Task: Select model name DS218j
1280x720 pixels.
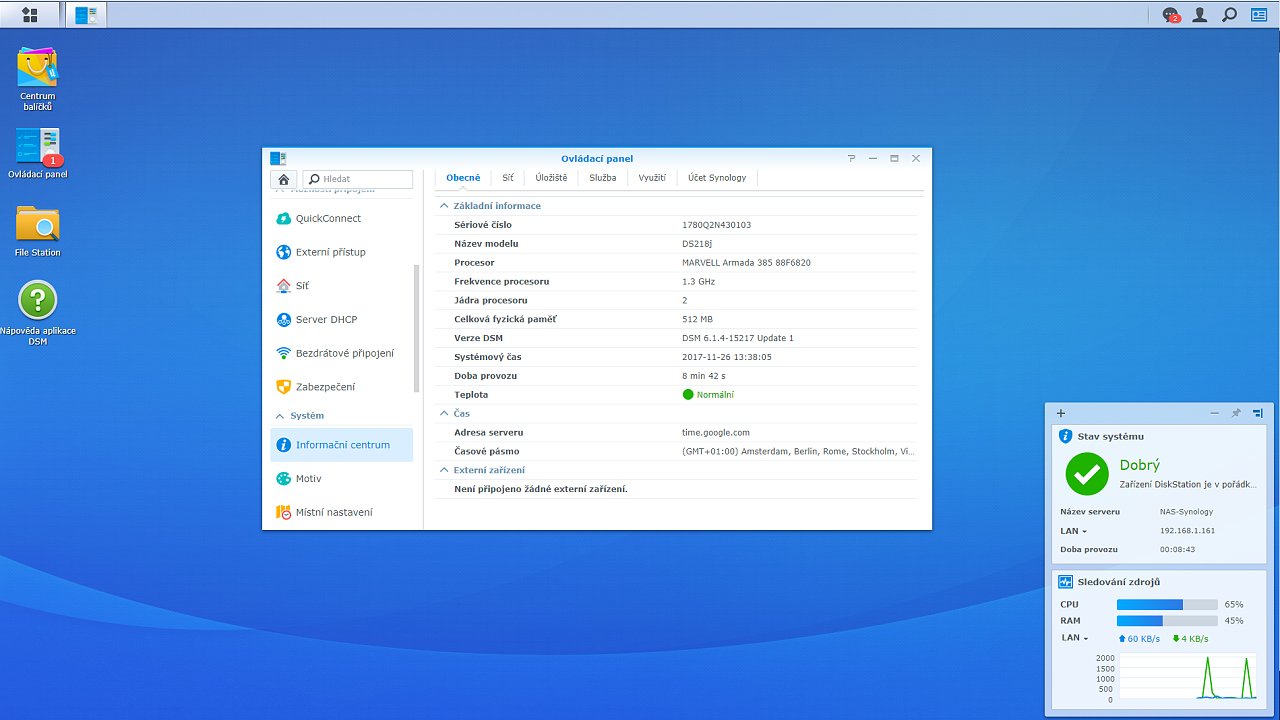Action: pyautogui.click(x=698, y=244)
